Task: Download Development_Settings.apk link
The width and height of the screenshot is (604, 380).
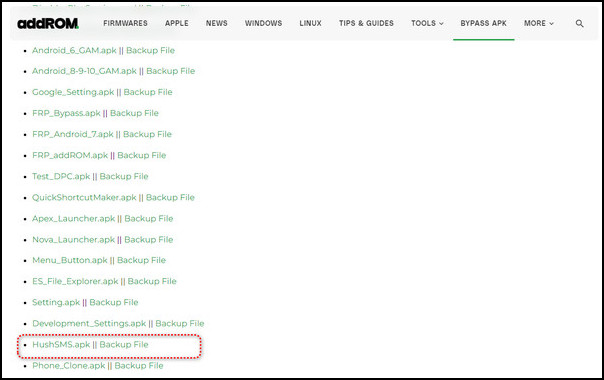Action: click(x=89, y=324)
